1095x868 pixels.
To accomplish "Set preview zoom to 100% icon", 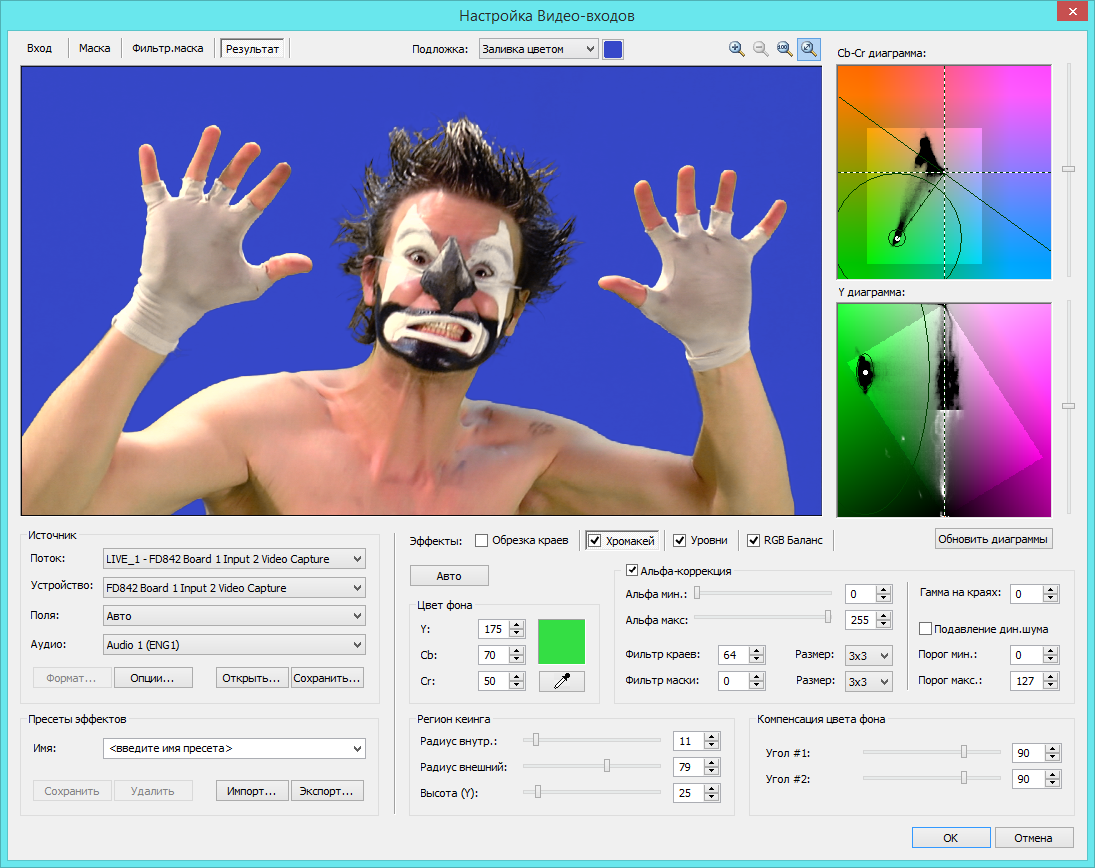I will [784, 49].
